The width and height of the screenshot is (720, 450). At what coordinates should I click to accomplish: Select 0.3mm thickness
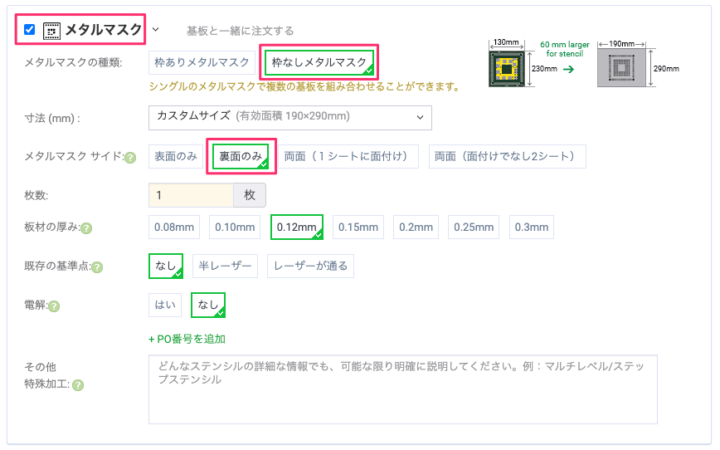[529, 227]
